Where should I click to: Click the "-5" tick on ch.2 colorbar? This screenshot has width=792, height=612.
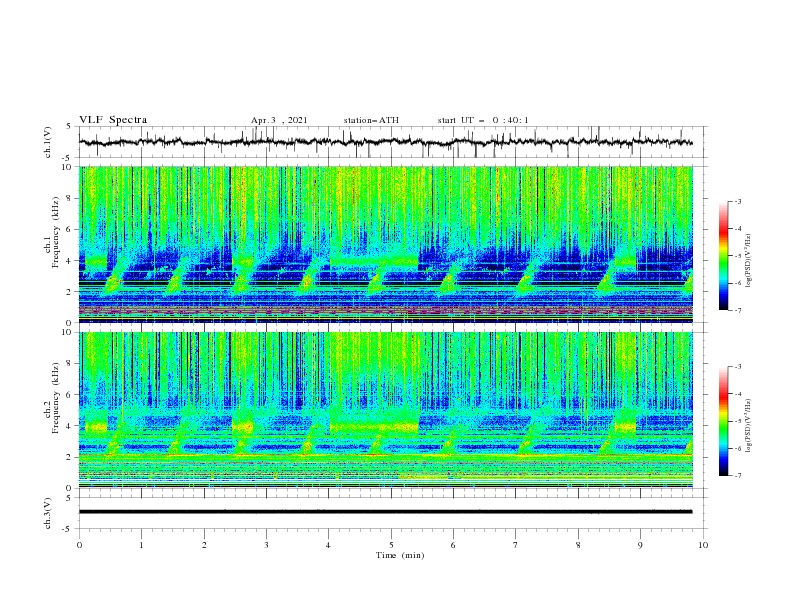(x=737, y=421)
